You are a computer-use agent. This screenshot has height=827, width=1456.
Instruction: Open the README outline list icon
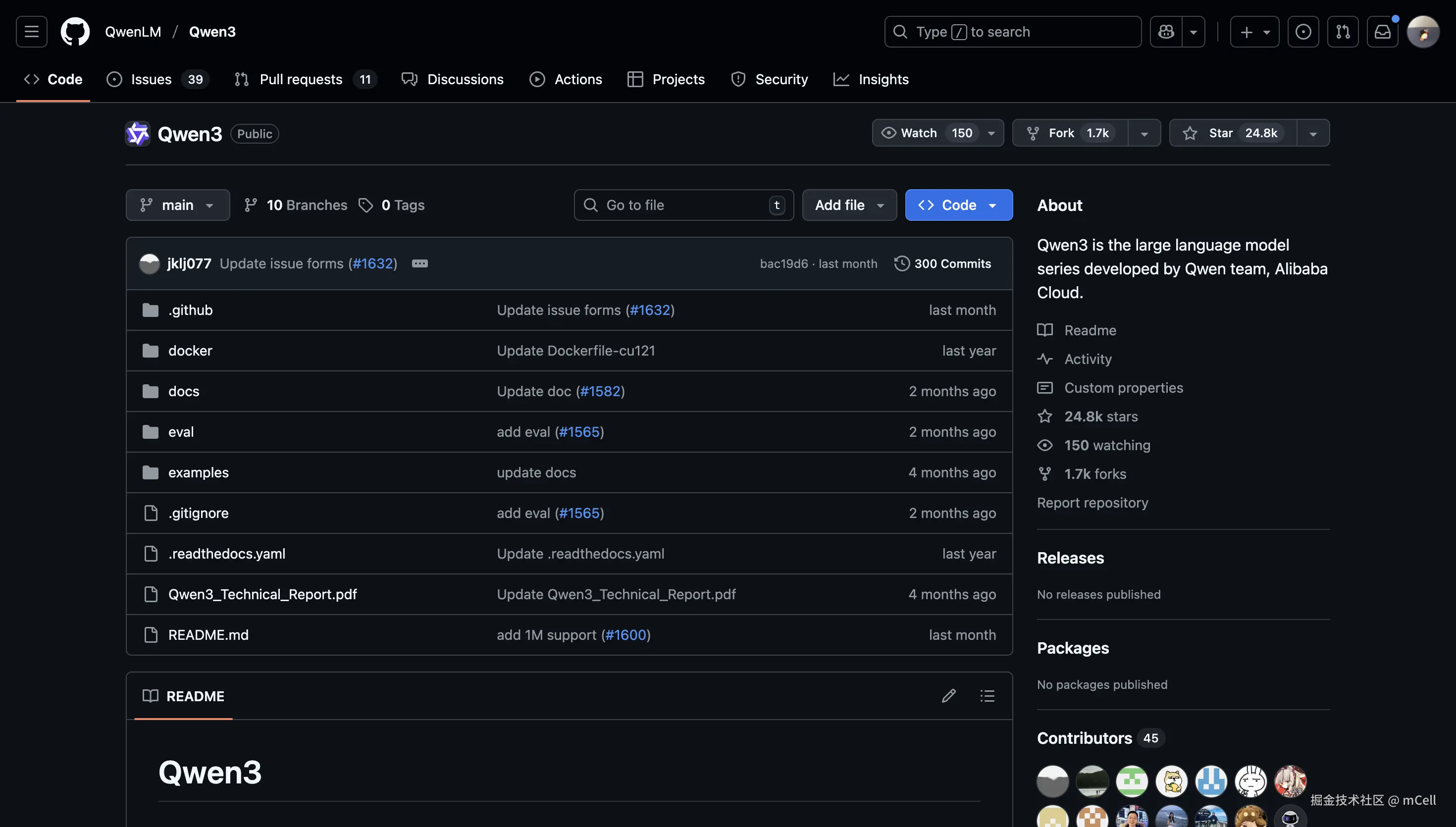coord(987,696)
